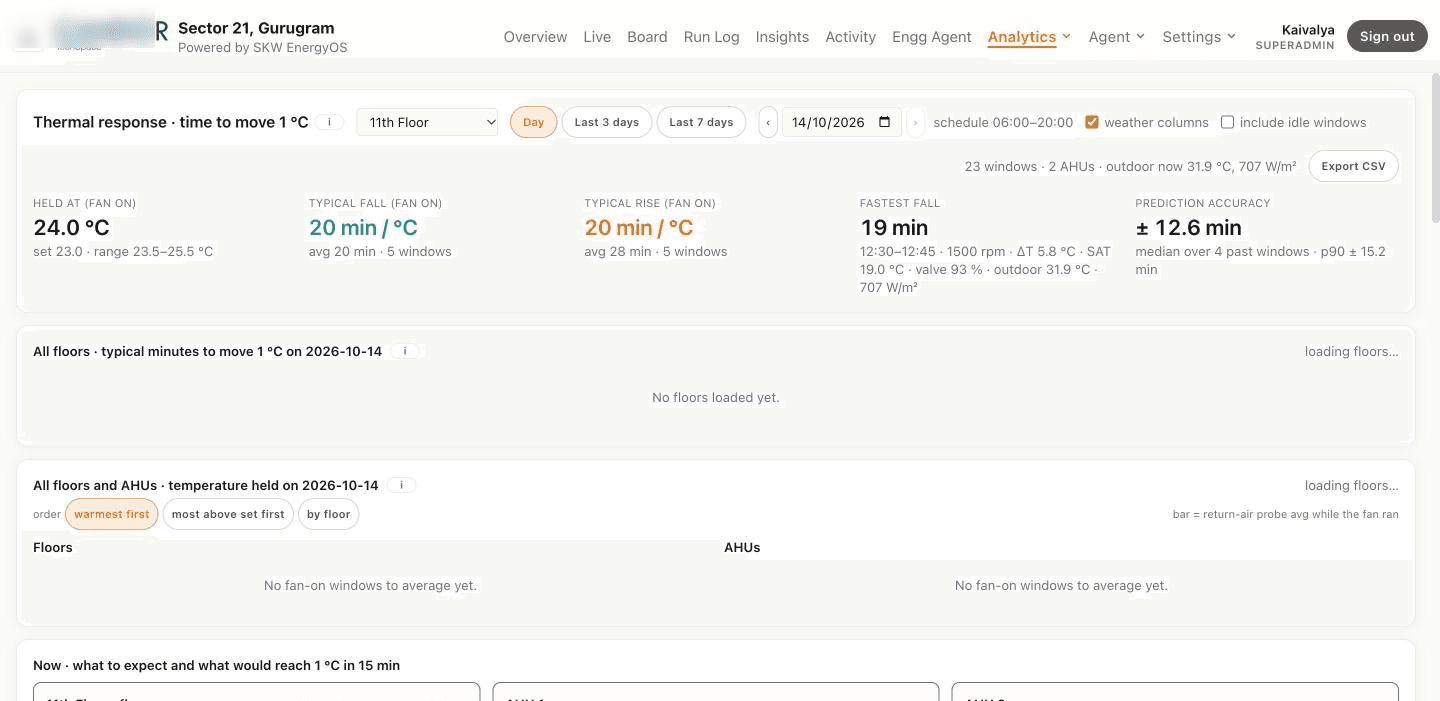This screenshot has width=1440, height=701.
Task: Open the 11th Floor dropdown
Action: coord(427,122)
